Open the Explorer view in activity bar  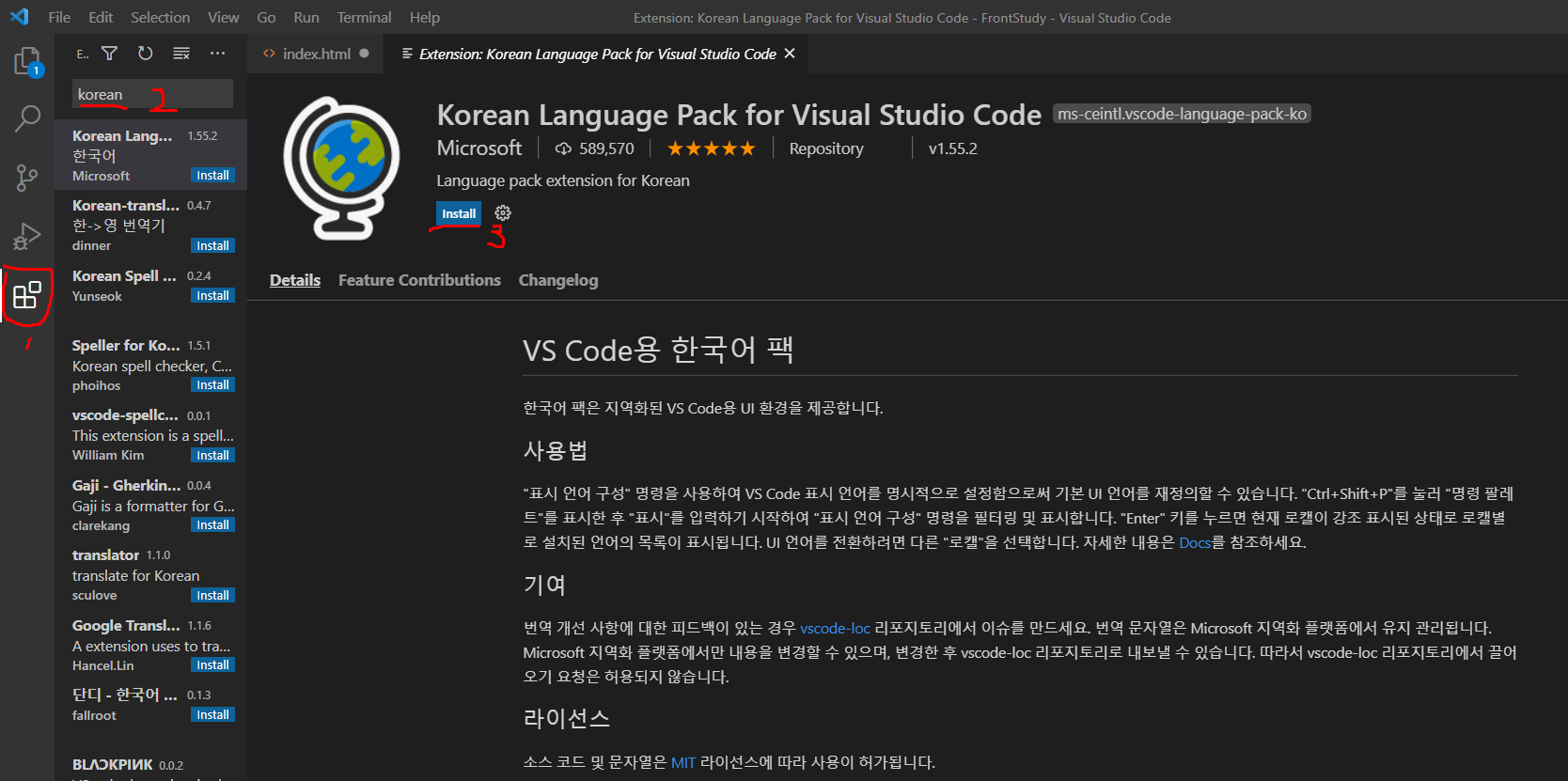click(x=27, y=62)
